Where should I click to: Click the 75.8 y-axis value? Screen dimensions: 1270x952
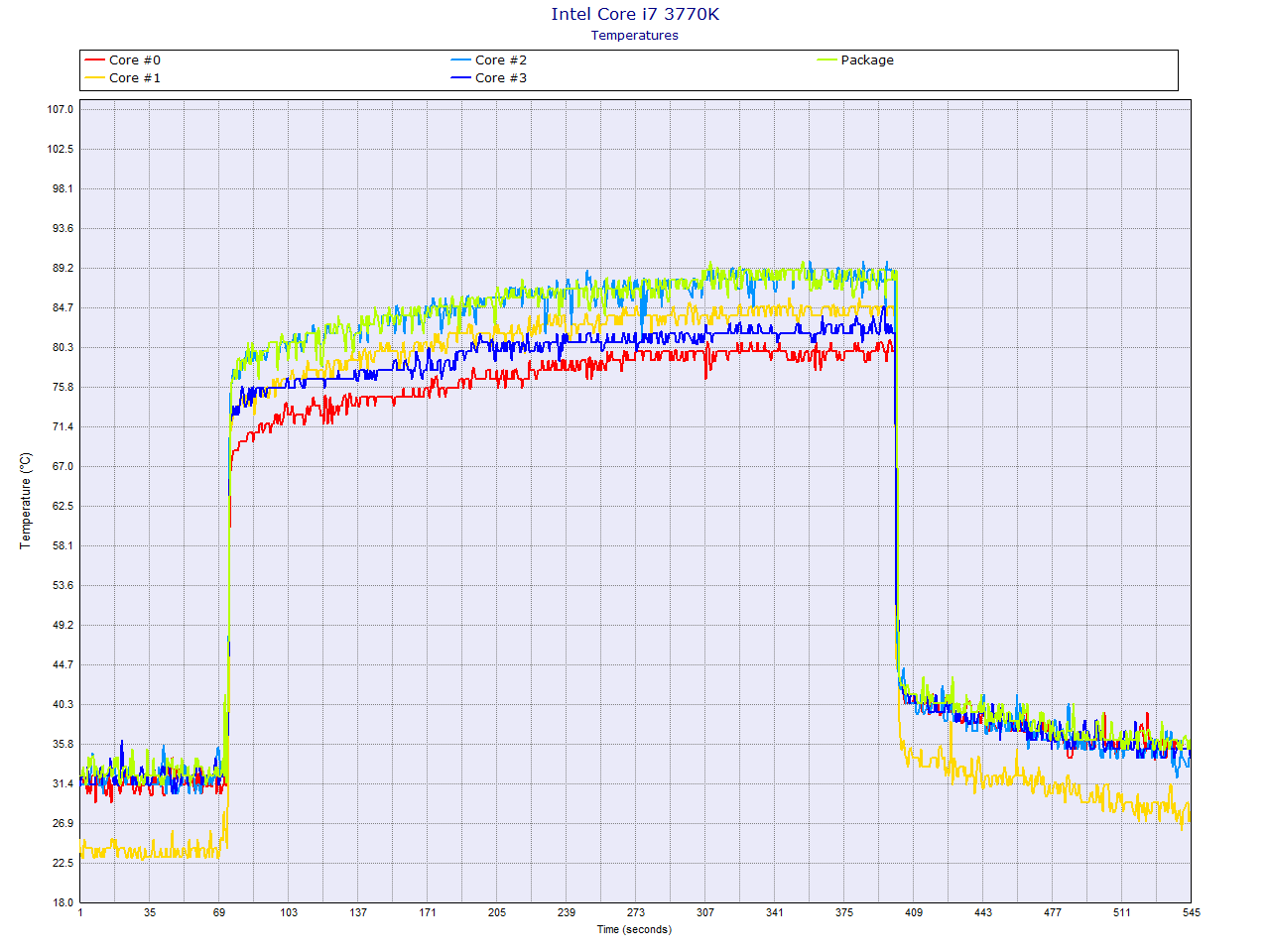[63, 387]
